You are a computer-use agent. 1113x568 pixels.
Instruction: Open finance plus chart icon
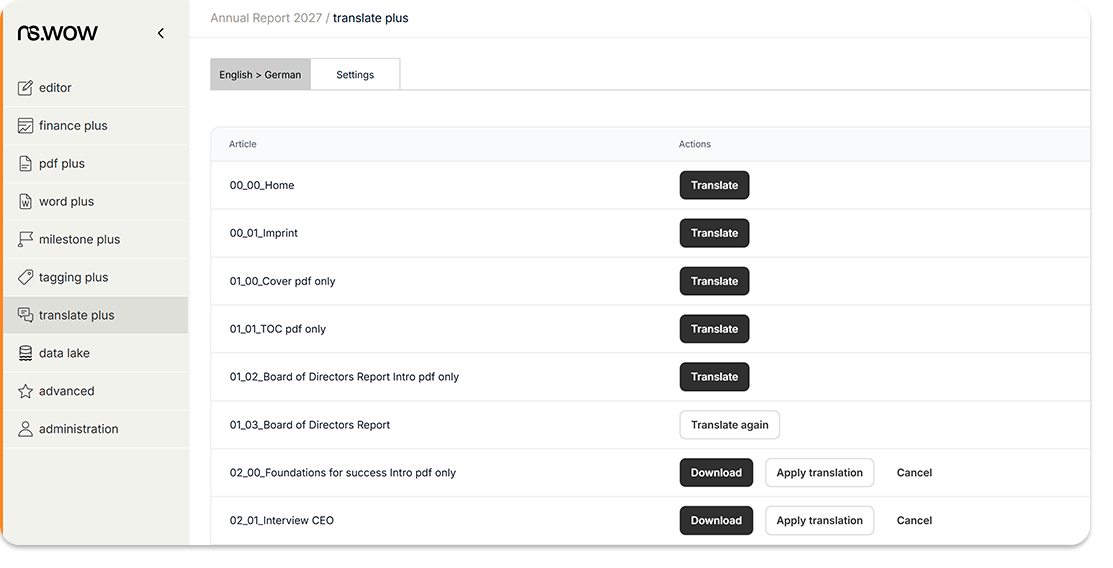pyautogui.click(x=26, y=126)
